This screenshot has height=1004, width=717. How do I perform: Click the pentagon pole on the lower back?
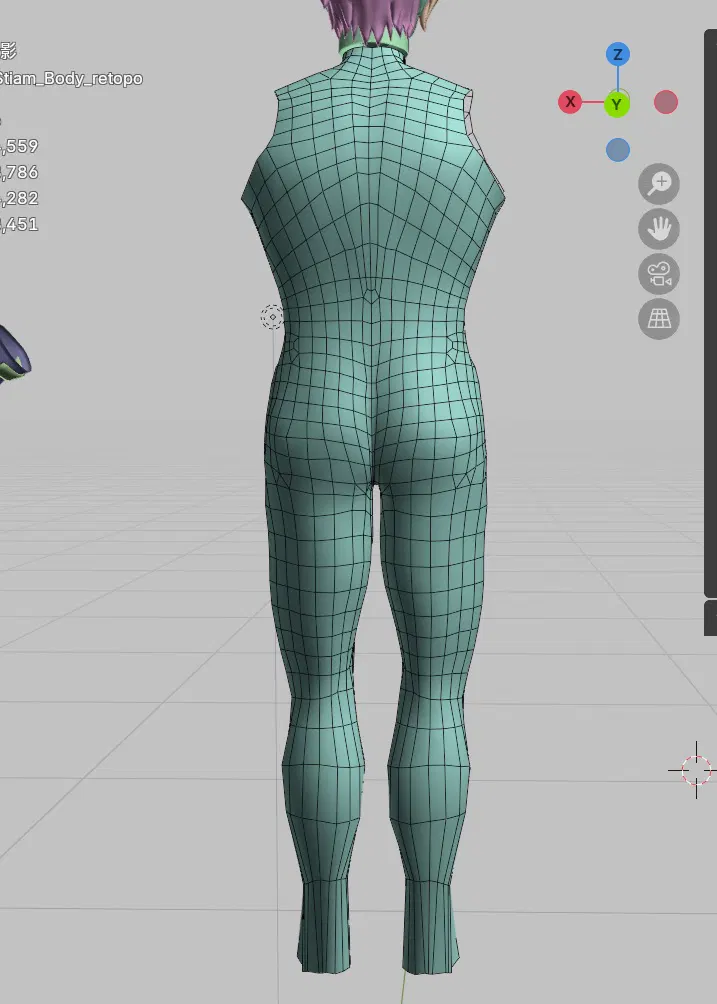(x=371, y=296)
